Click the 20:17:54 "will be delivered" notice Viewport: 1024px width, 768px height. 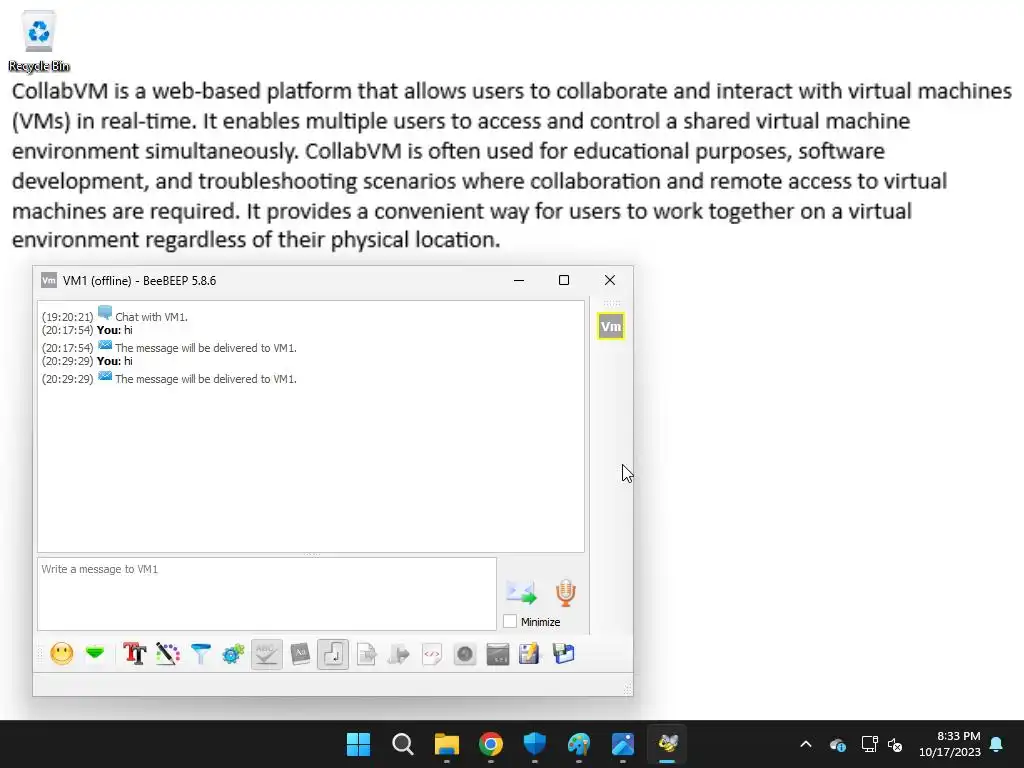[x=206, y=348]
